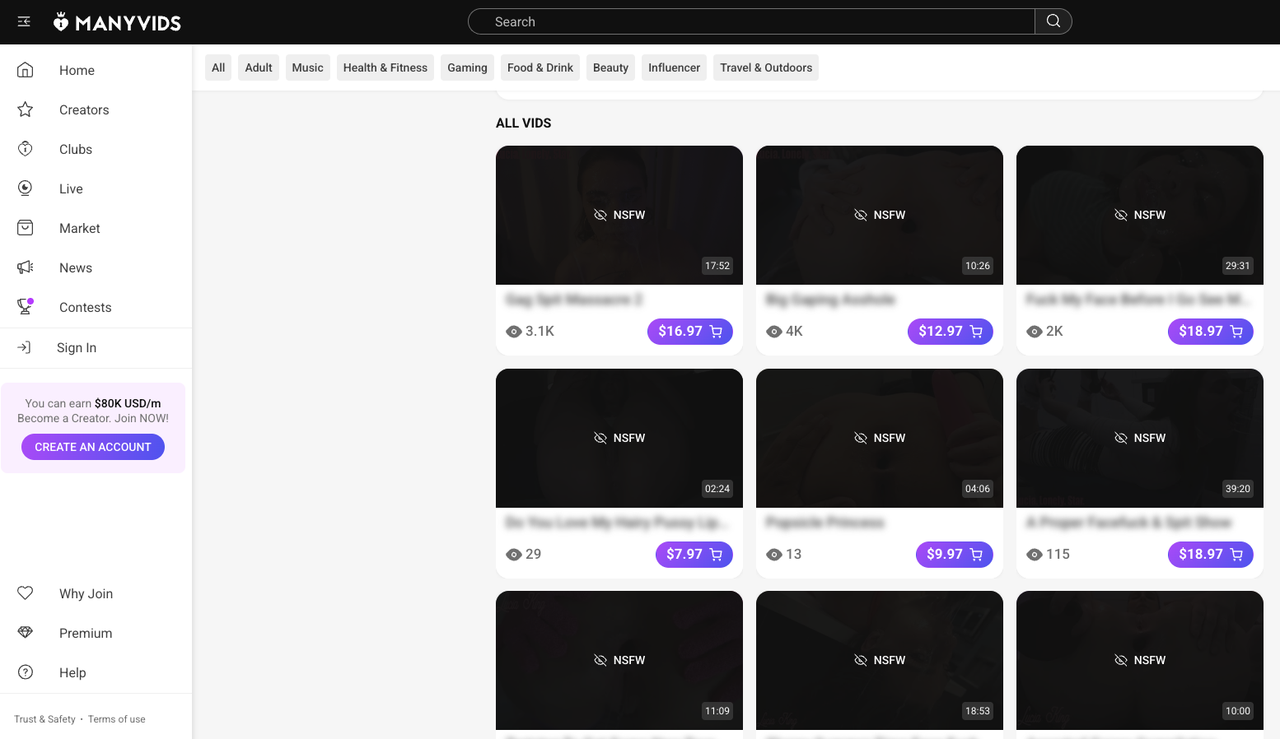Go to the Live section icon

point(25,189)
